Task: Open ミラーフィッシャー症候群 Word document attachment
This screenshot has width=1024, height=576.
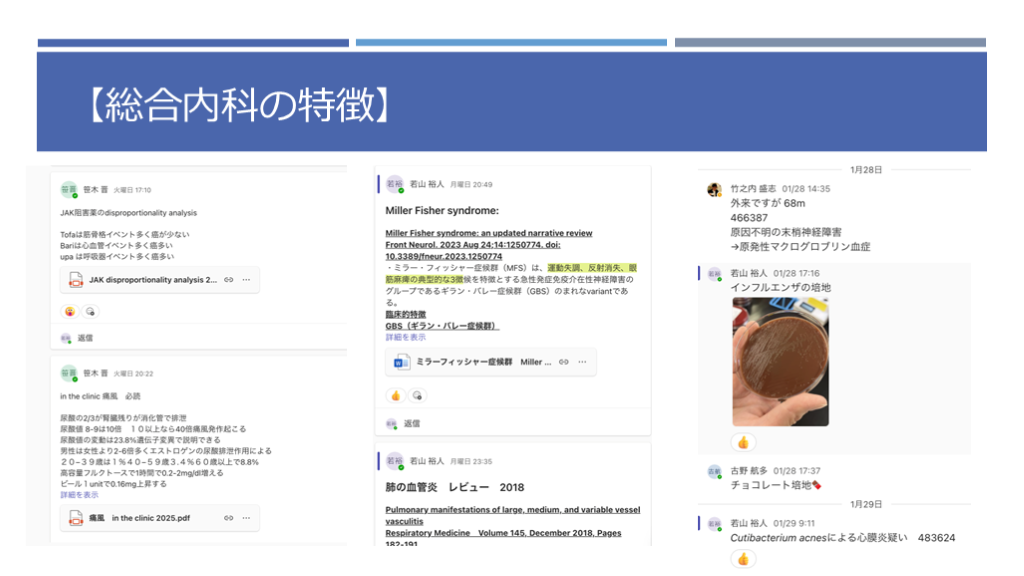Action: tap(470, 362)
